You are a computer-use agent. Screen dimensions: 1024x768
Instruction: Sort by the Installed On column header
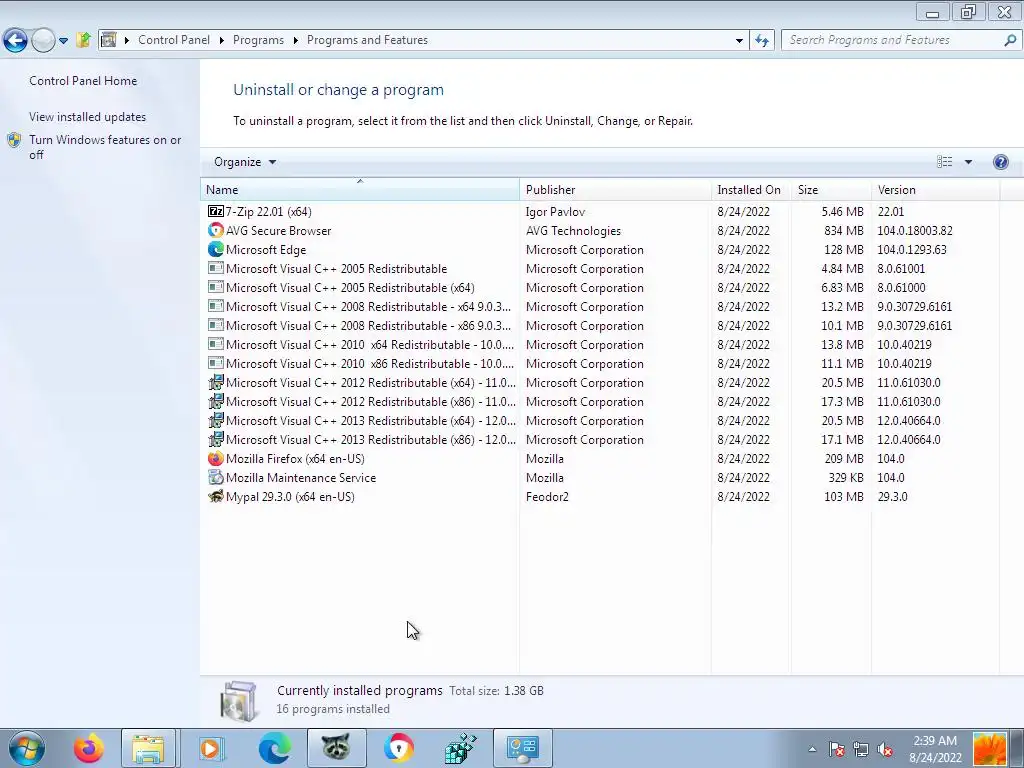click(751, 189)
